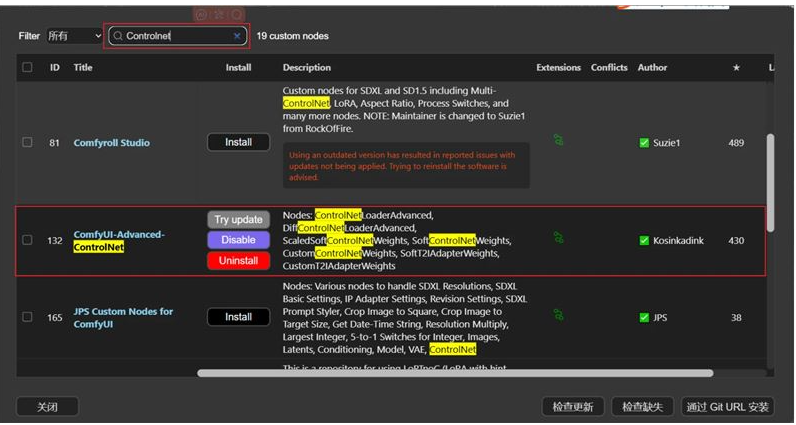
Task: Tick the checkbox for Comfyroll Studio row
Action: click(27, 143)
